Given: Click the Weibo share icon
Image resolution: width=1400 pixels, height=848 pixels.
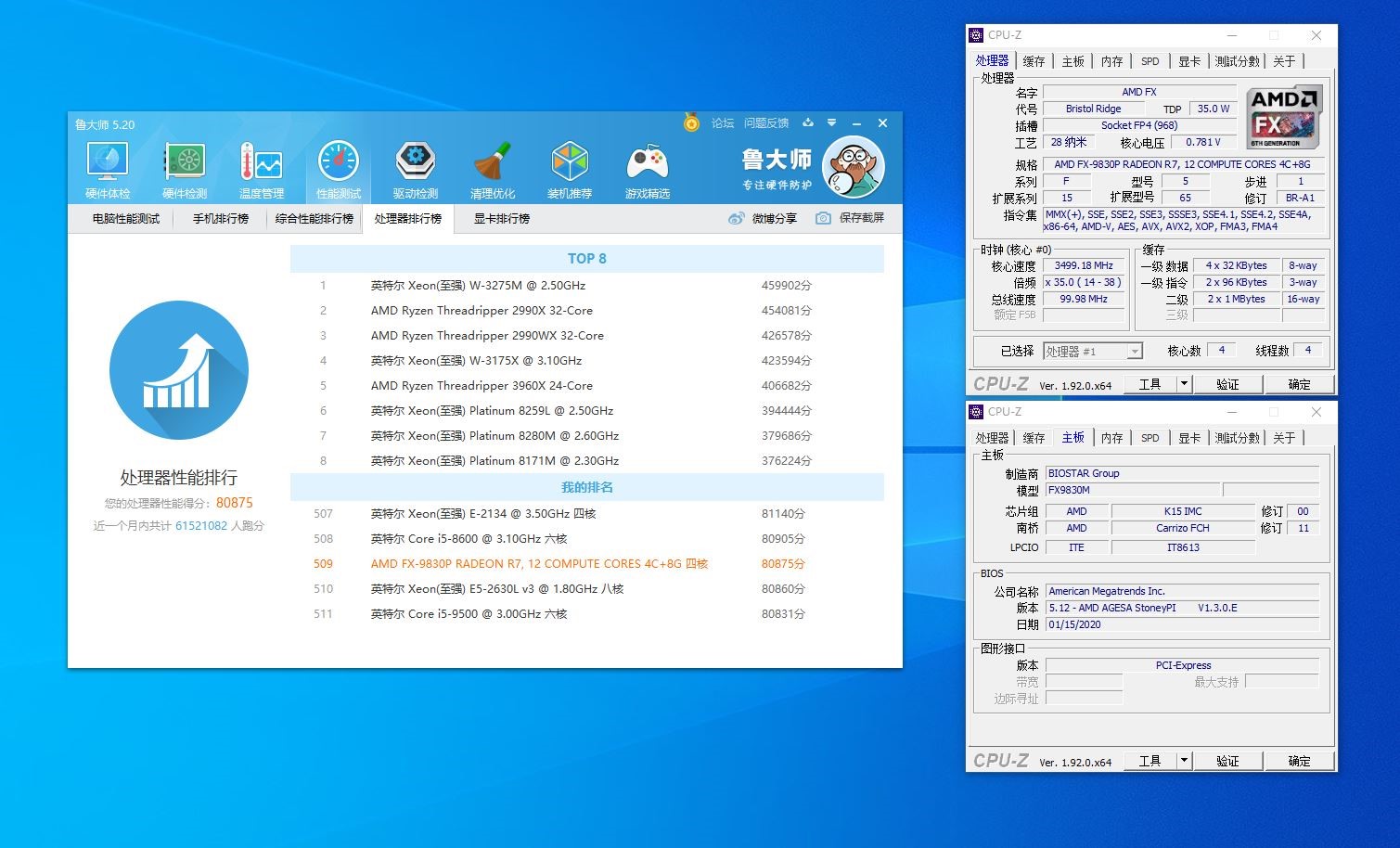Looking at the screenshot, I should pyautogui.click(x=737, y=218).
